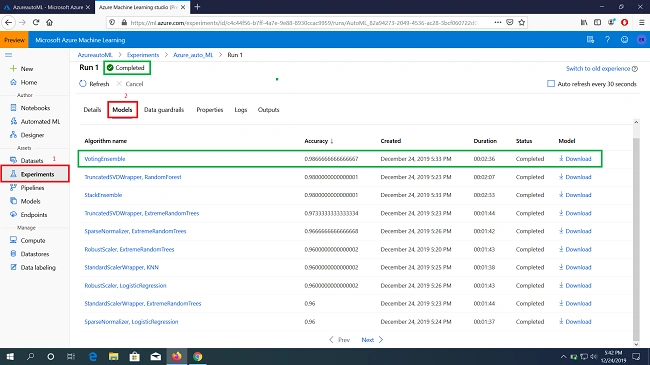Open the browser page actions ellipsis menu
650x365 pixels.
click(497, 22)
